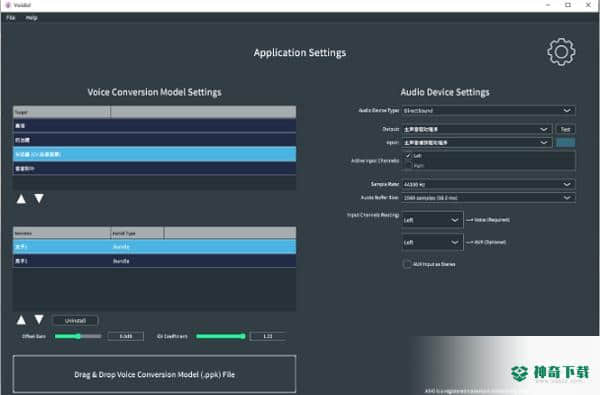Select the highlighted Bundle version row
The height and width of the screenshot is (395, 600).
pyautogui.click(x=154, y=246)
